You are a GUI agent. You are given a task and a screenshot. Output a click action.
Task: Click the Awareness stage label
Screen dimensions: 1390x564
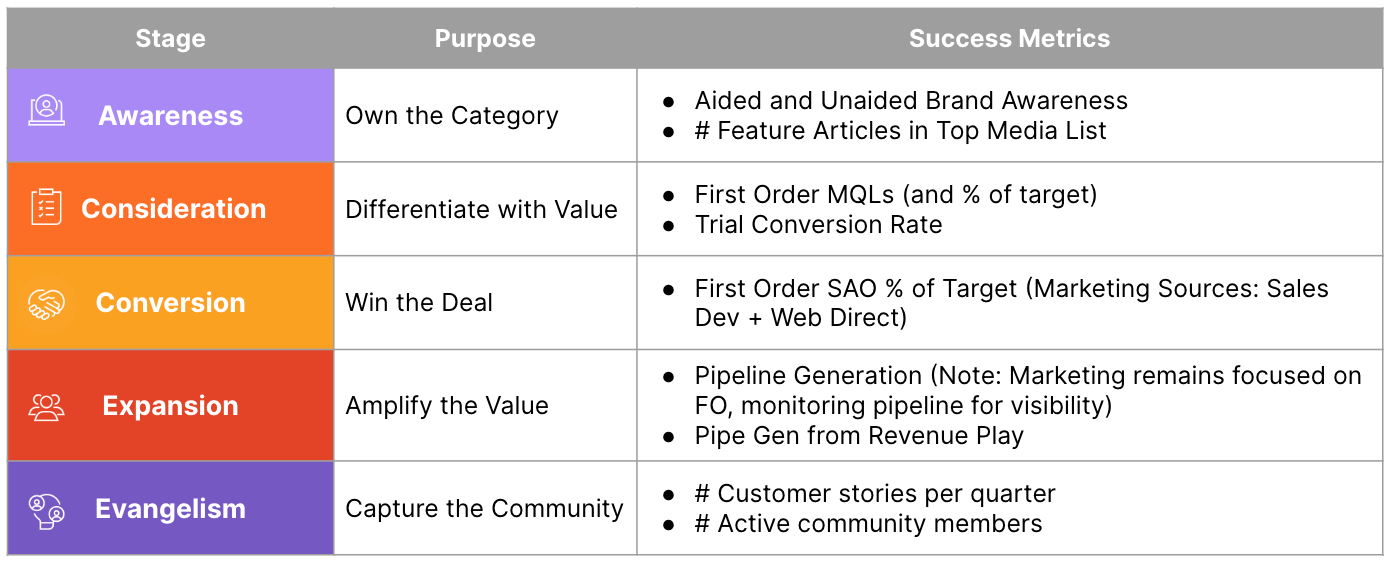point(171,116)
